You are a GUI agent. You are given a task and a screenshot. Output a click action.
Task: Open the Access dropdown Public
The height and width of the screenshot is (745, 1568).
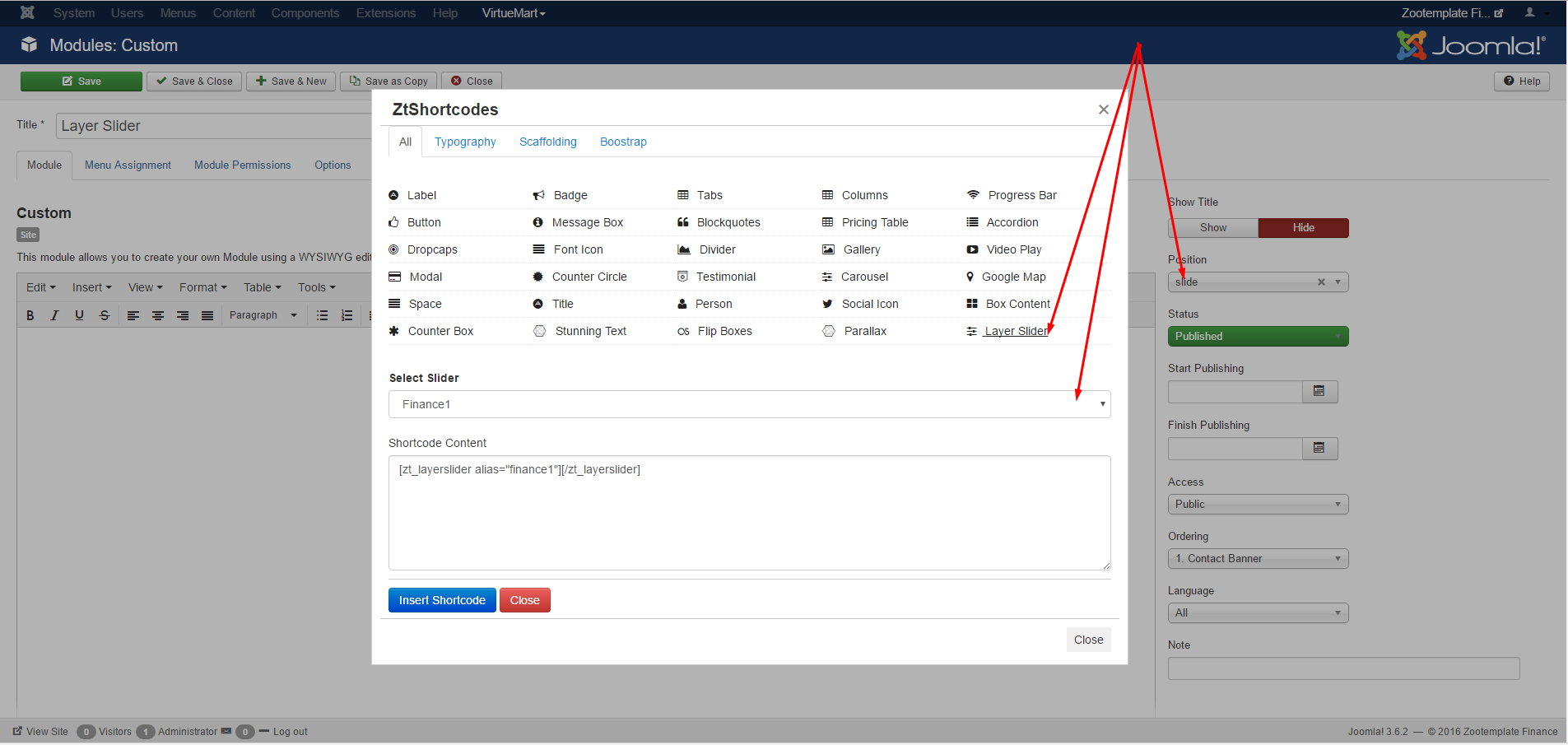pos(1259,504)
